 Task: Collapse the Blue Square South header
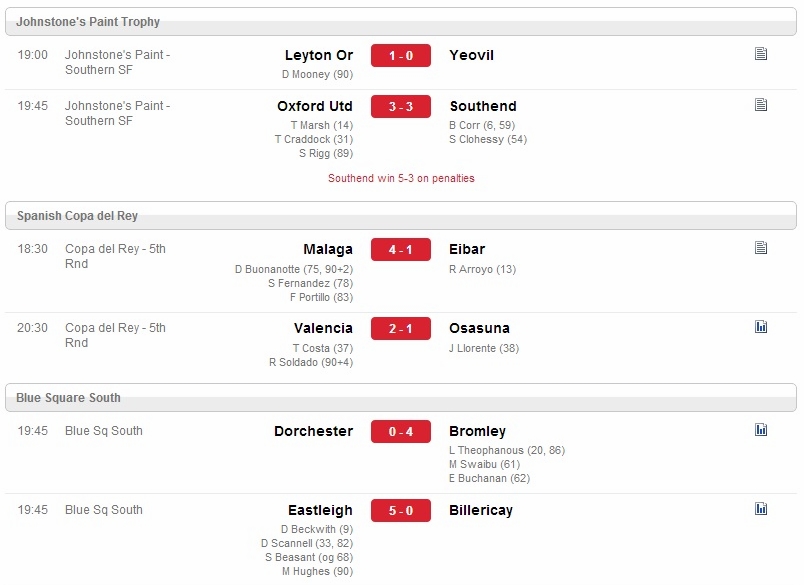(401, 398)
